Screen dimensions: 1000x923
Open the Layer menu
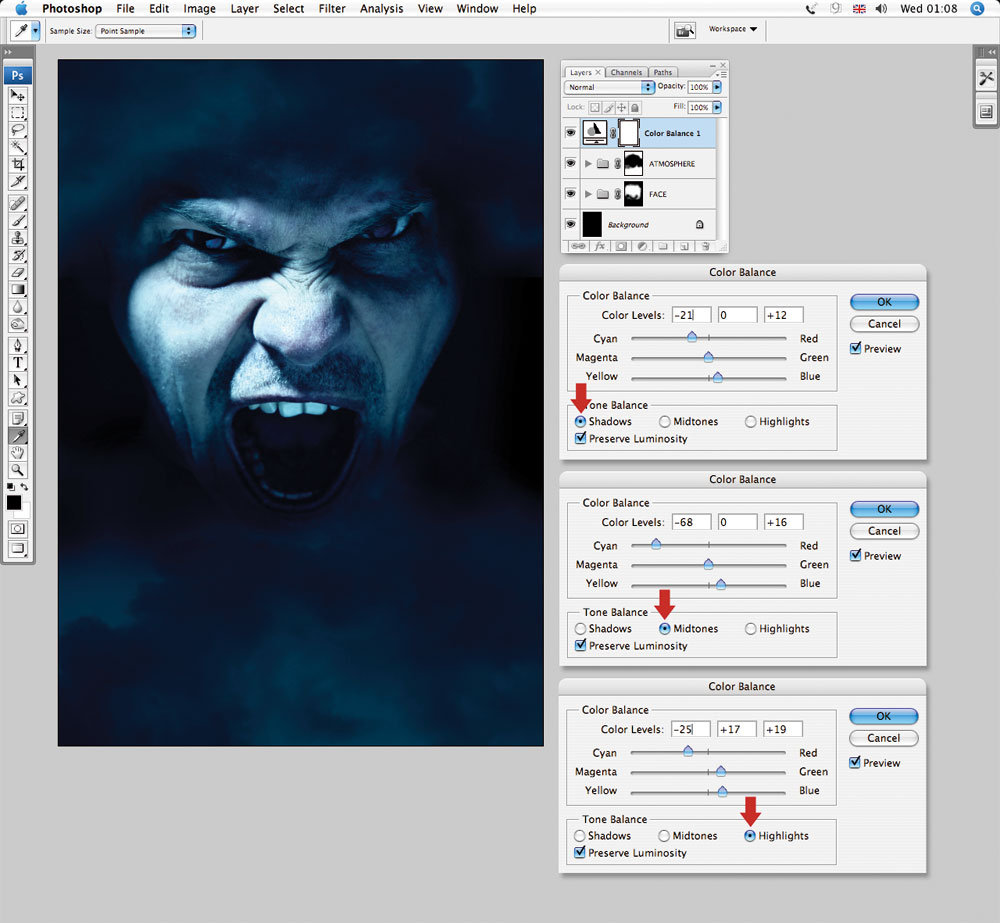(x=245, y=8)
